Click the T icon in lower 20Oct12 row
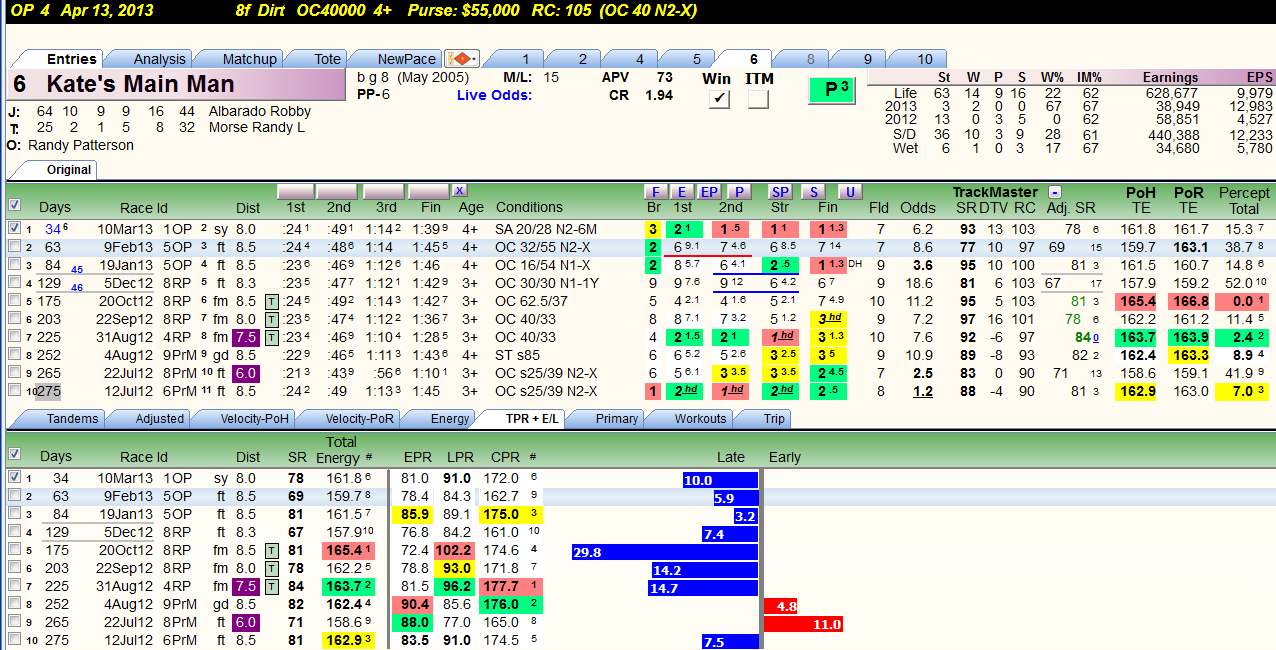Screen dimensions: 1276x650 pos(271,551)
